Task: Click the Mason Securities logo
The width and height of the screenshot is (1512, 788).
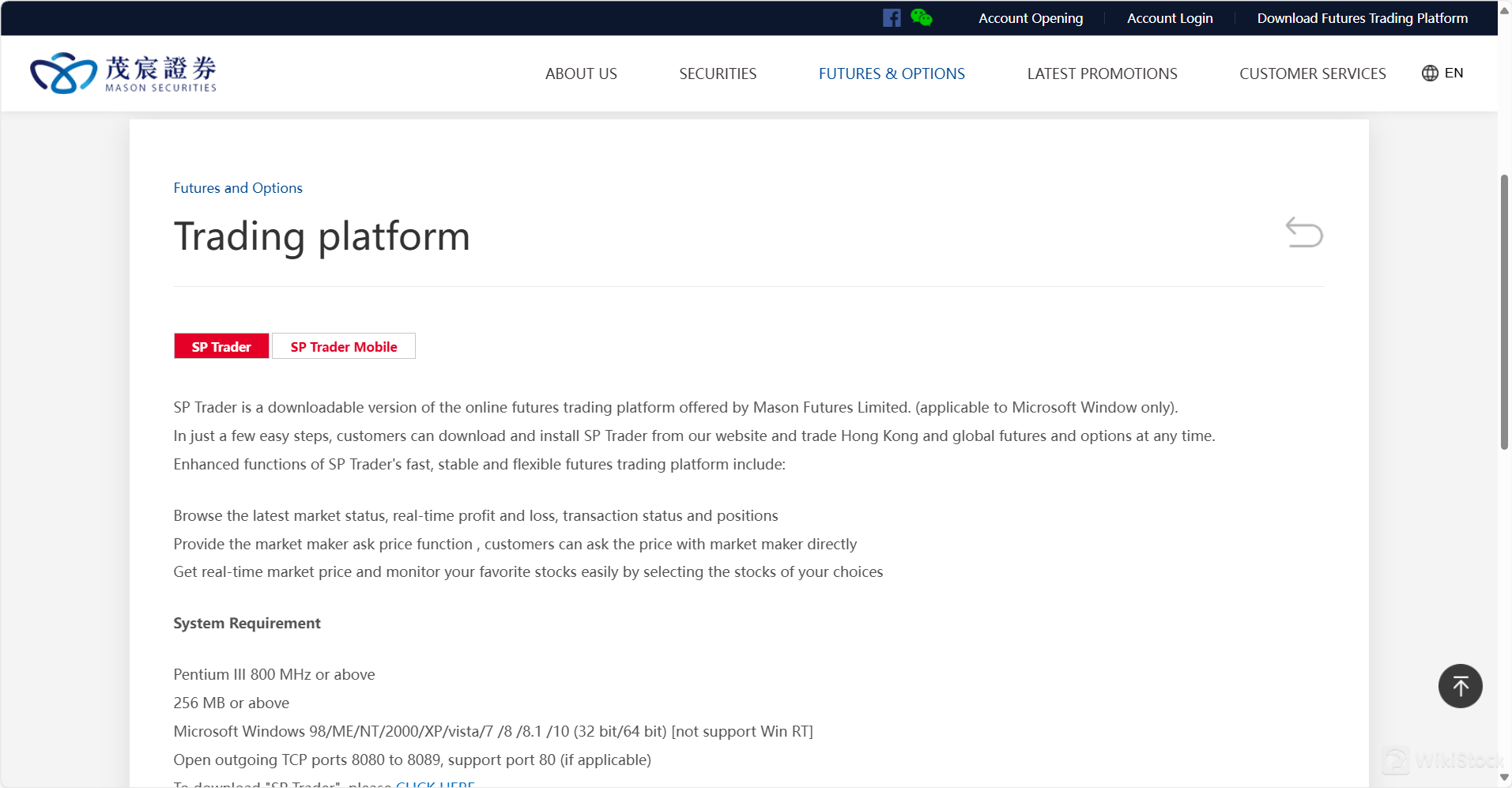Action: point(123,74)
